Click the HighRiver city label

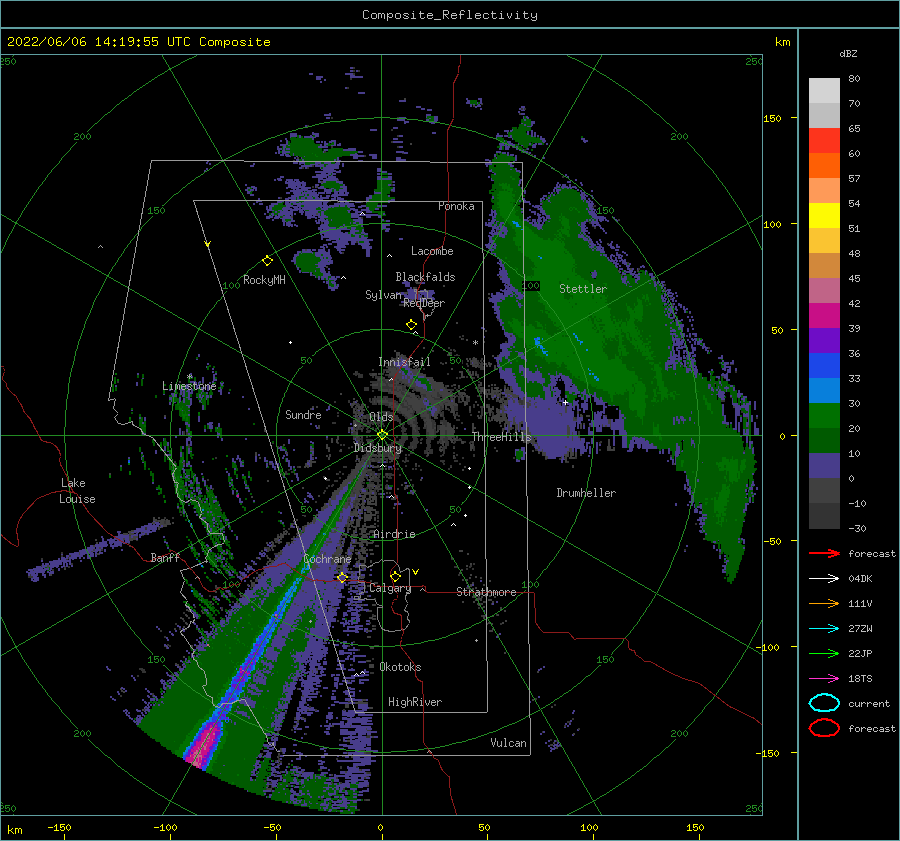pyautogui.click(x=415, y=702)
